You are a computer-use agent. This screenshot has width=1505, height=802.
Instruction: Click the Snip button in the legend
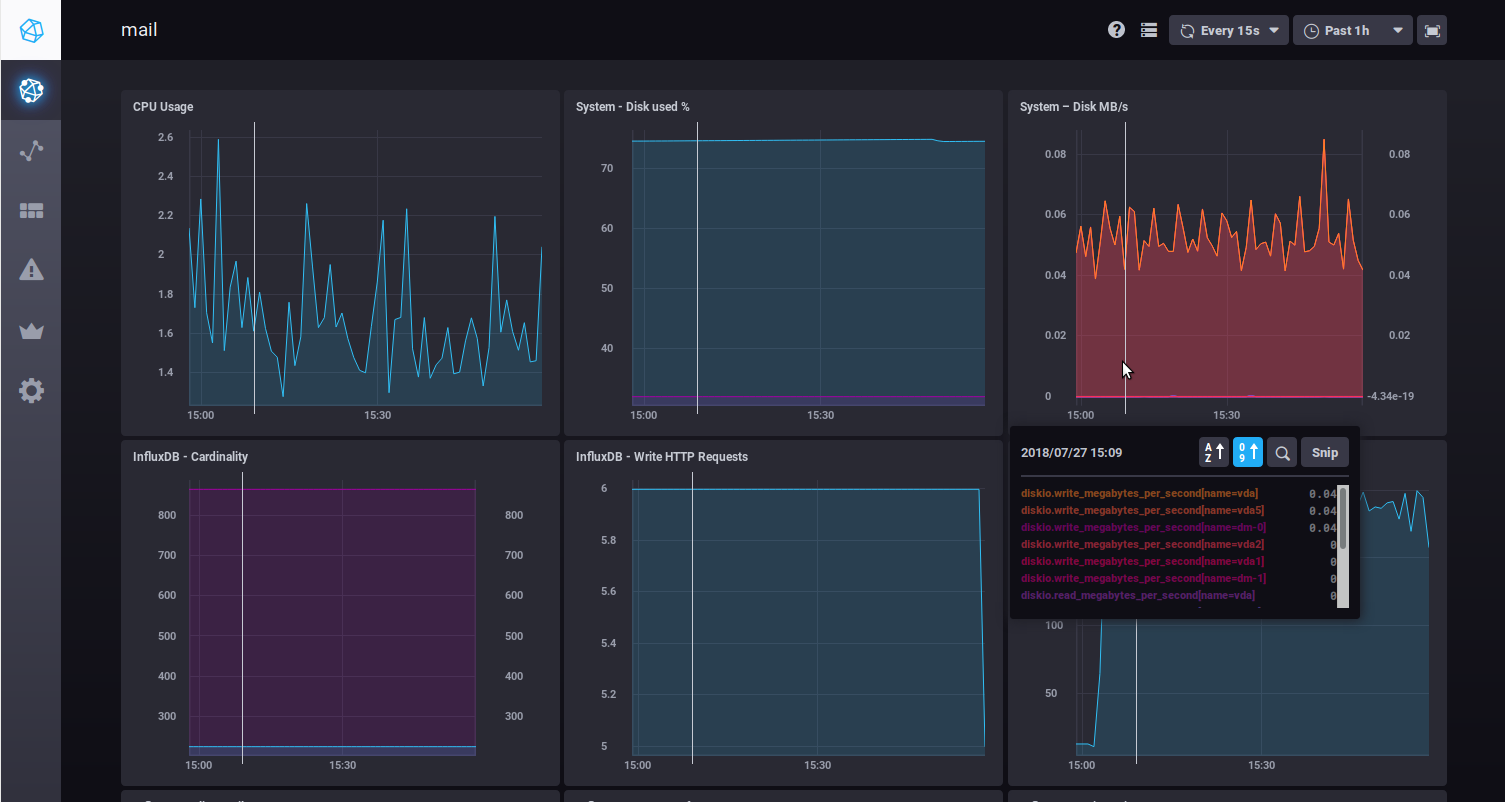[1324, 453]
